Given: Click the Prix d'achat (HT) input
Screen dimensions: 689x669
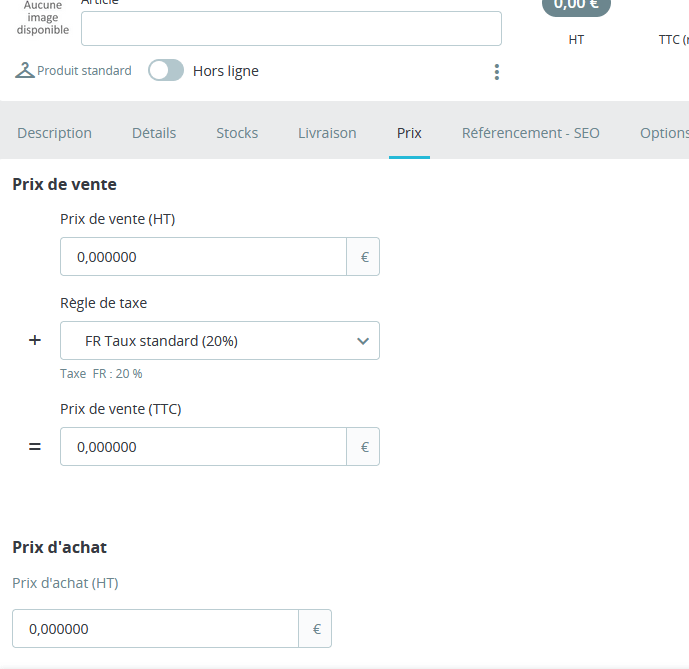Looking at the screenshot, I should coord(155,629).
